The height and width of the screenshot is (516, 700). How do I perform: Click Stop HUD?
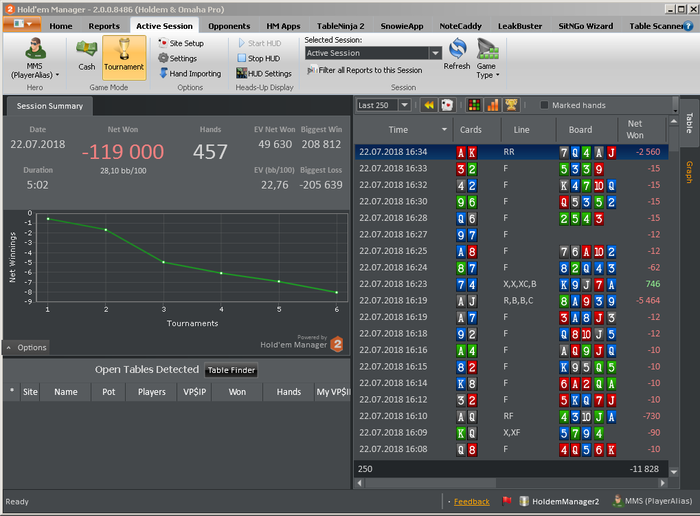(259, 58)
